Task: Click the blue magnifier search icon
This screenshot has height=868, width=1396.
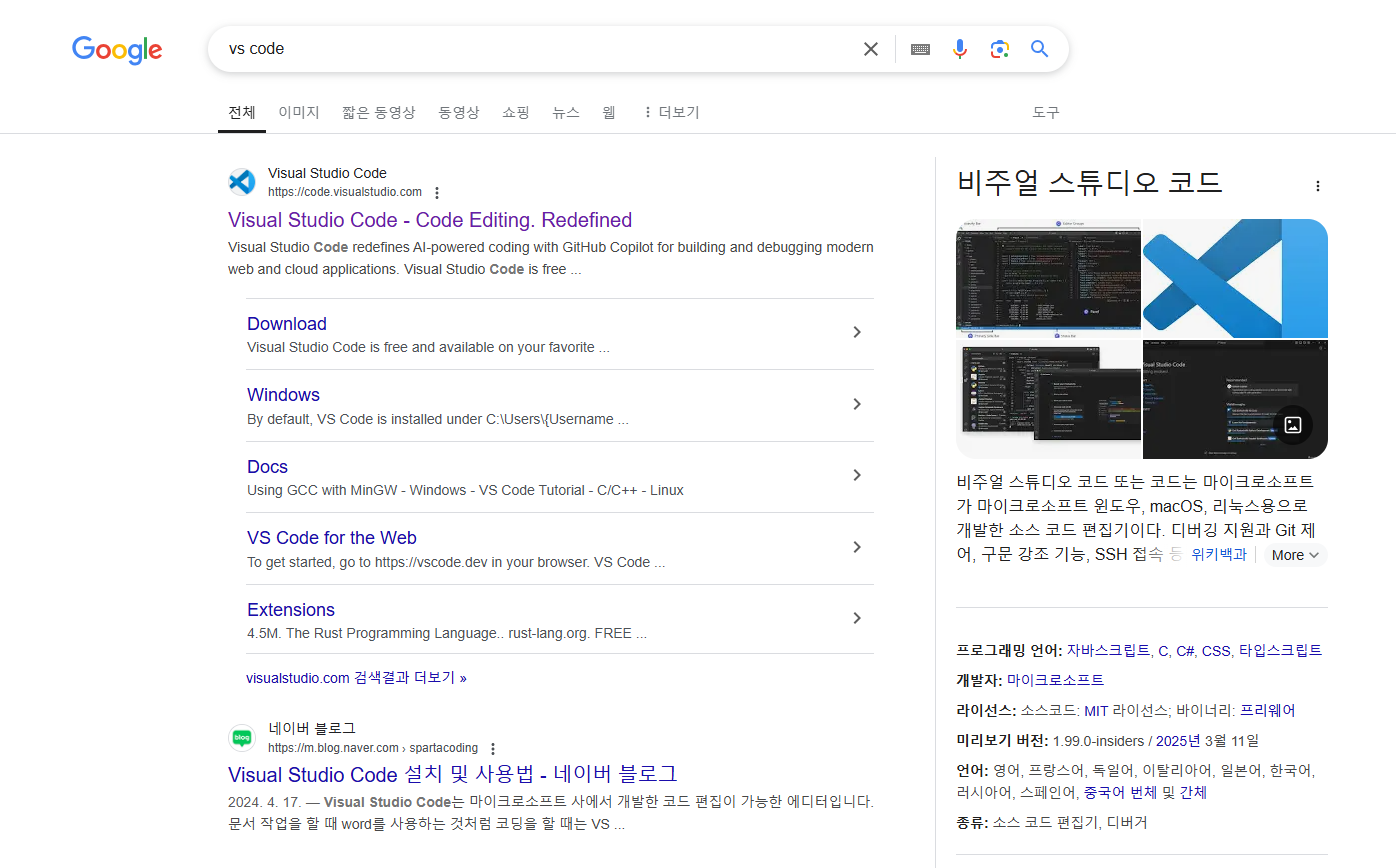Action: point(1040,49)
